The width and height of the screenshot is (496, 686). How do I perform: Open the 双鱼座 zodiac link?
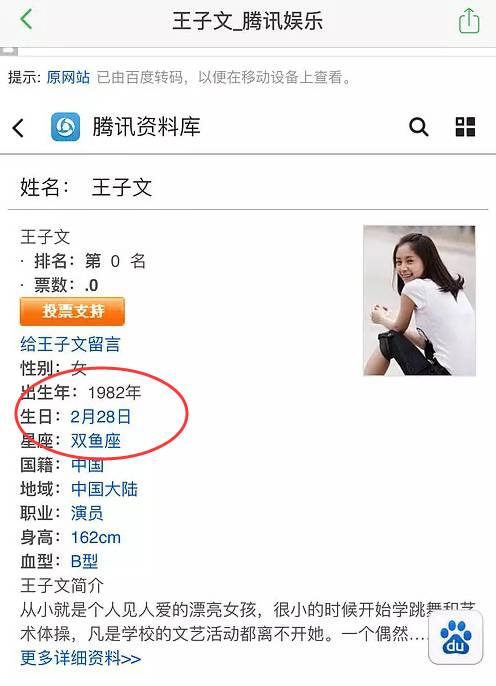[96, 441]
